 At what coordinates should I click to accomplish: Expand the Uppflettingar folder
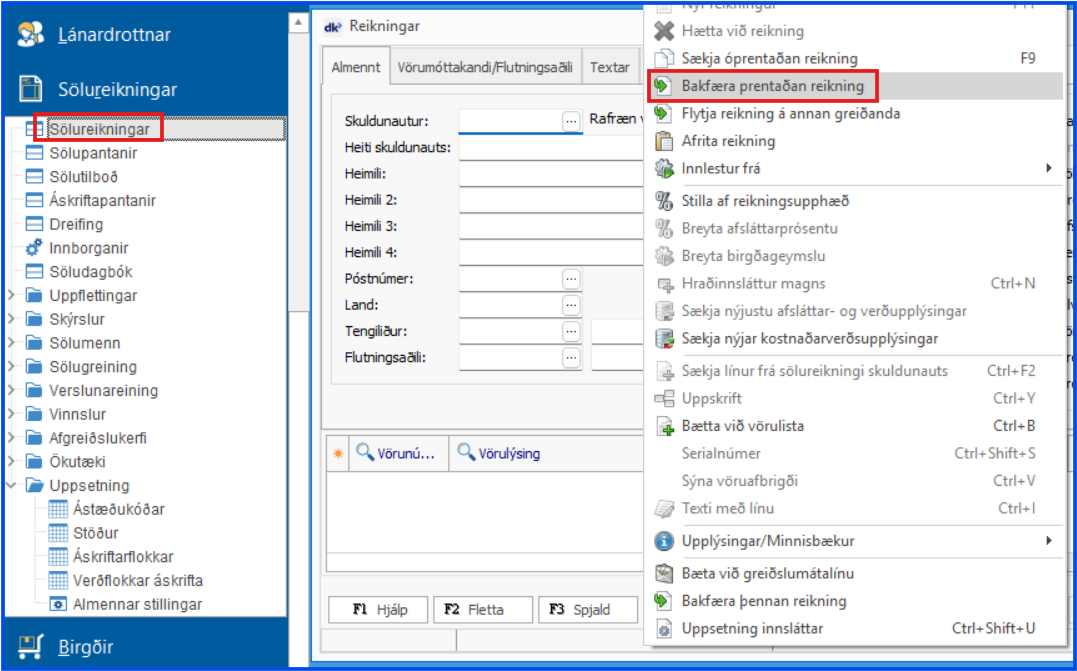[11, 296]
